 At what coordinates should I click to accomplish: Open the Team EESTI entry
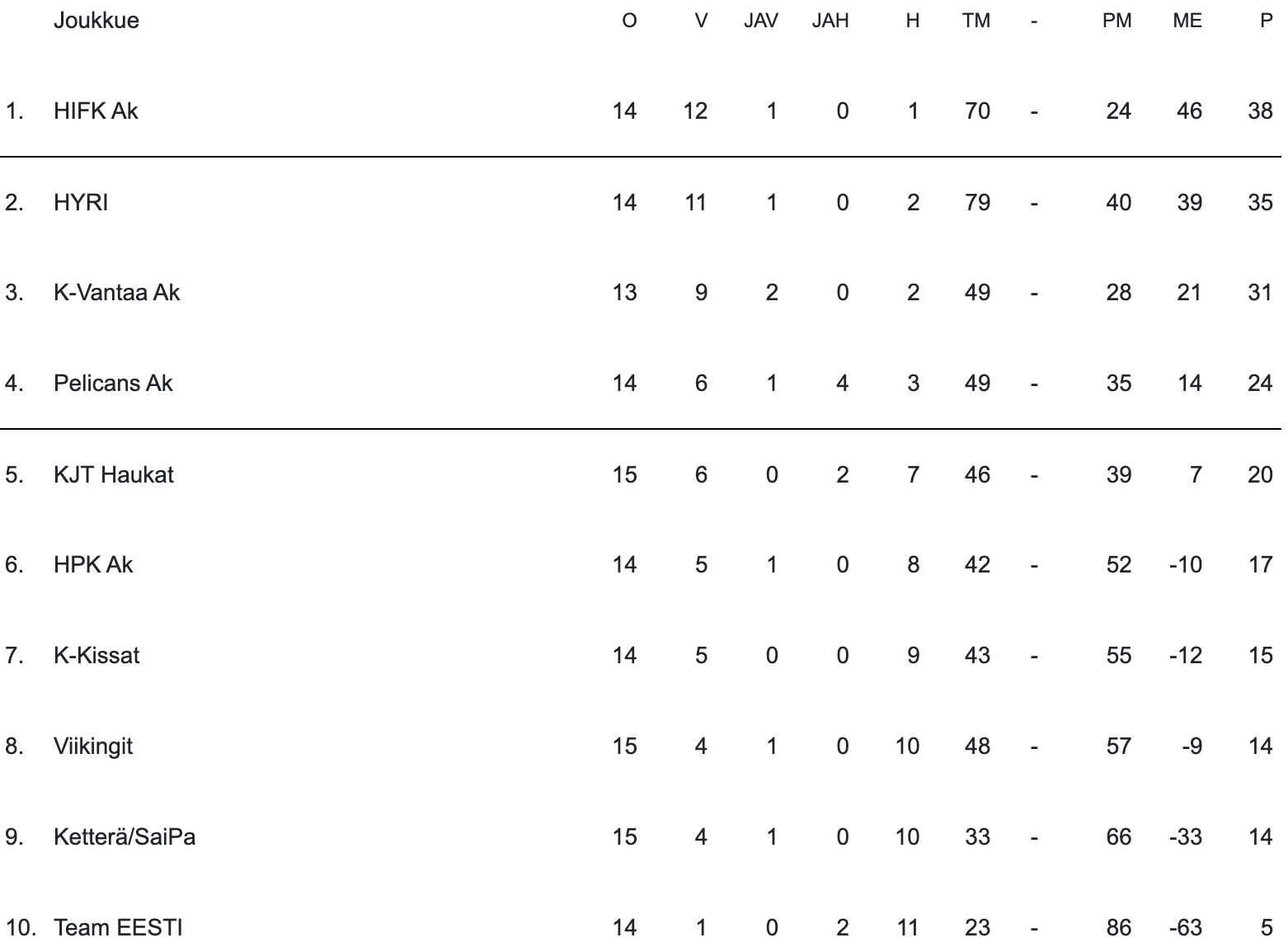[x=118, y=927]
